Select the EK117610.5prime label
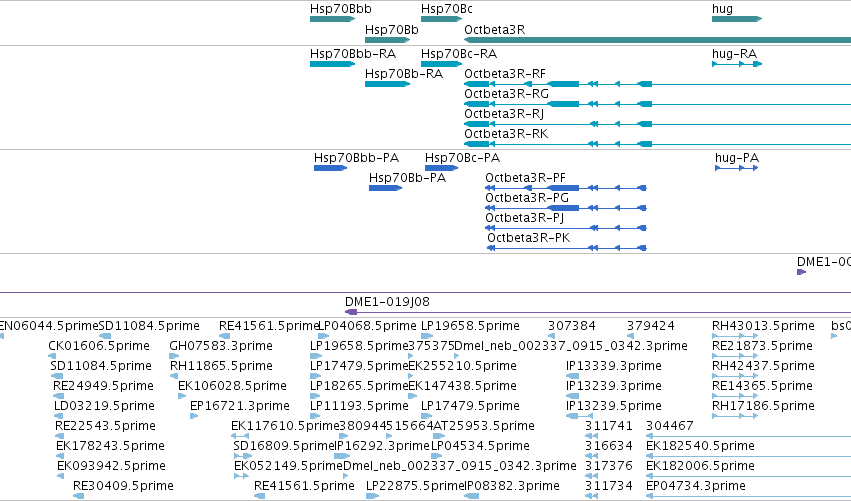 coord(285,426)
